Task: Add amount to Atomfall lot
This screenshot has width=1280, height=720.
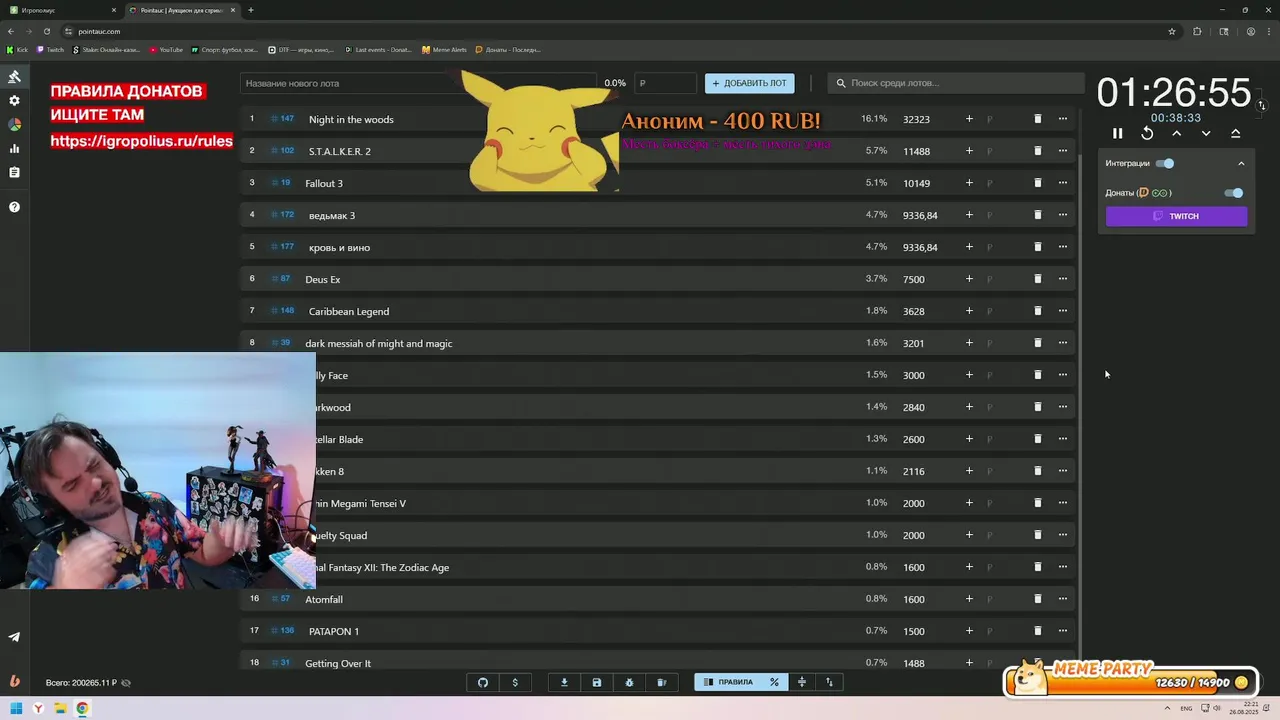Action: coord(969,599)
